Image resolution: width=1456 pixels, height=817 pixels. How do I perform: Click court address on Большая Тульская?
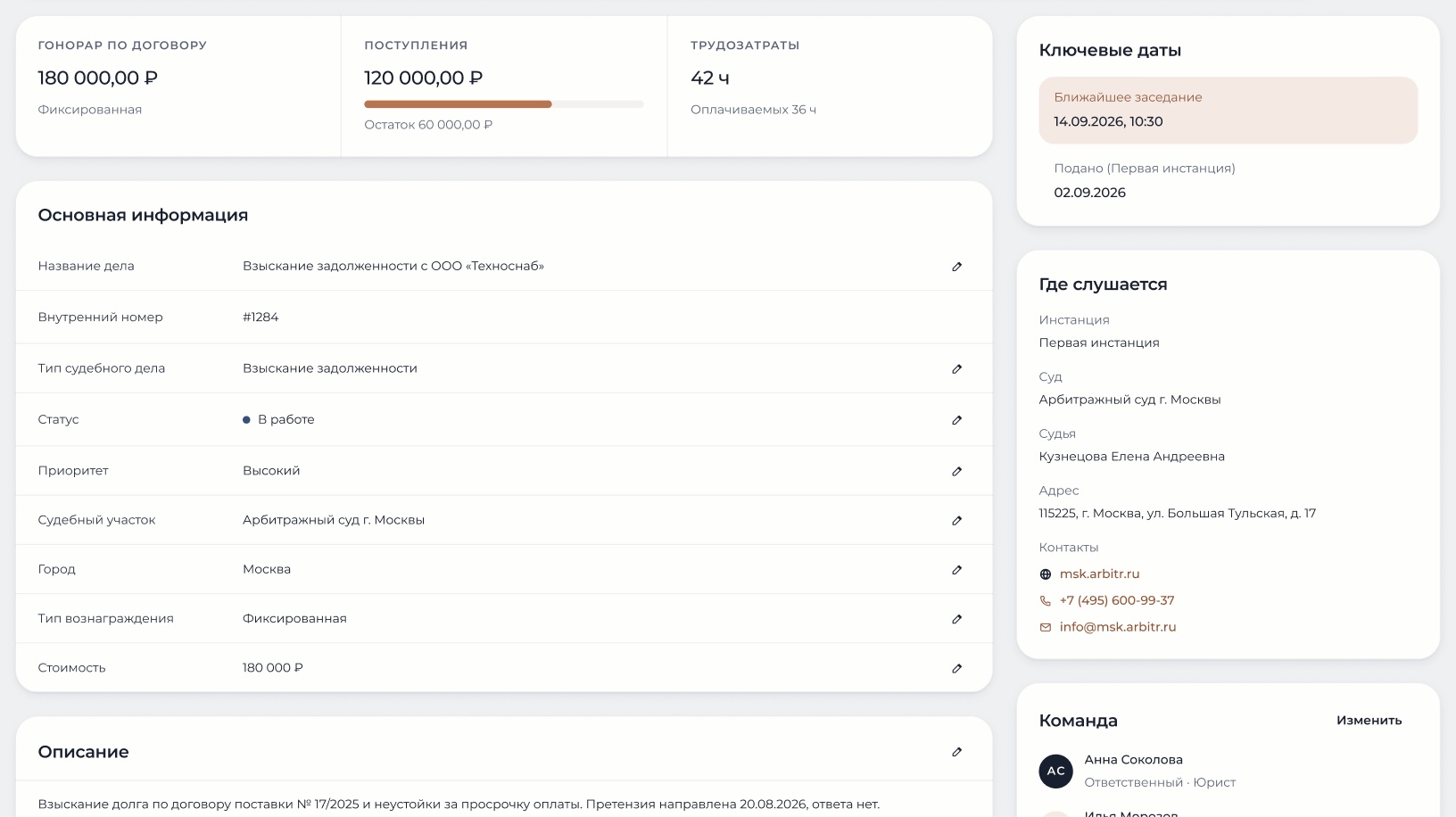[1177, 514]
